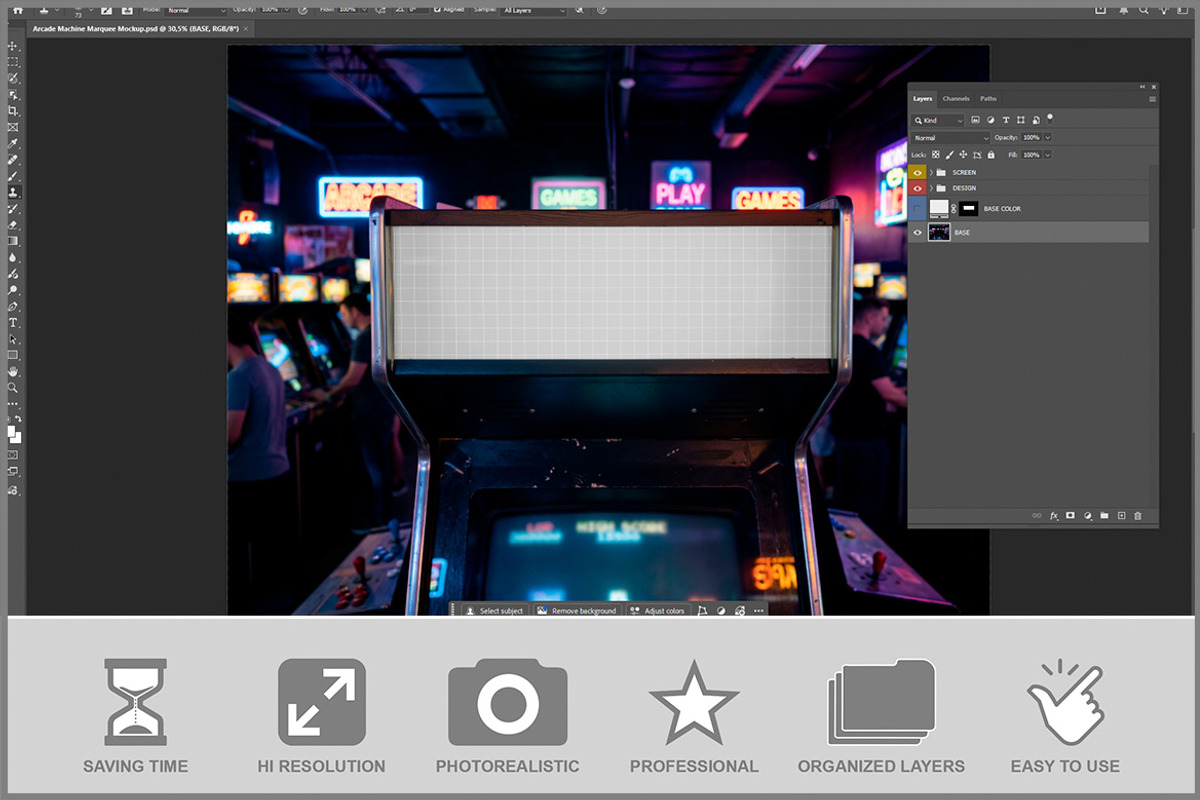Viewport: 1200px width, 800px height.
Task: Toggle Quick Mask mode
Action: tap(14, 453)
